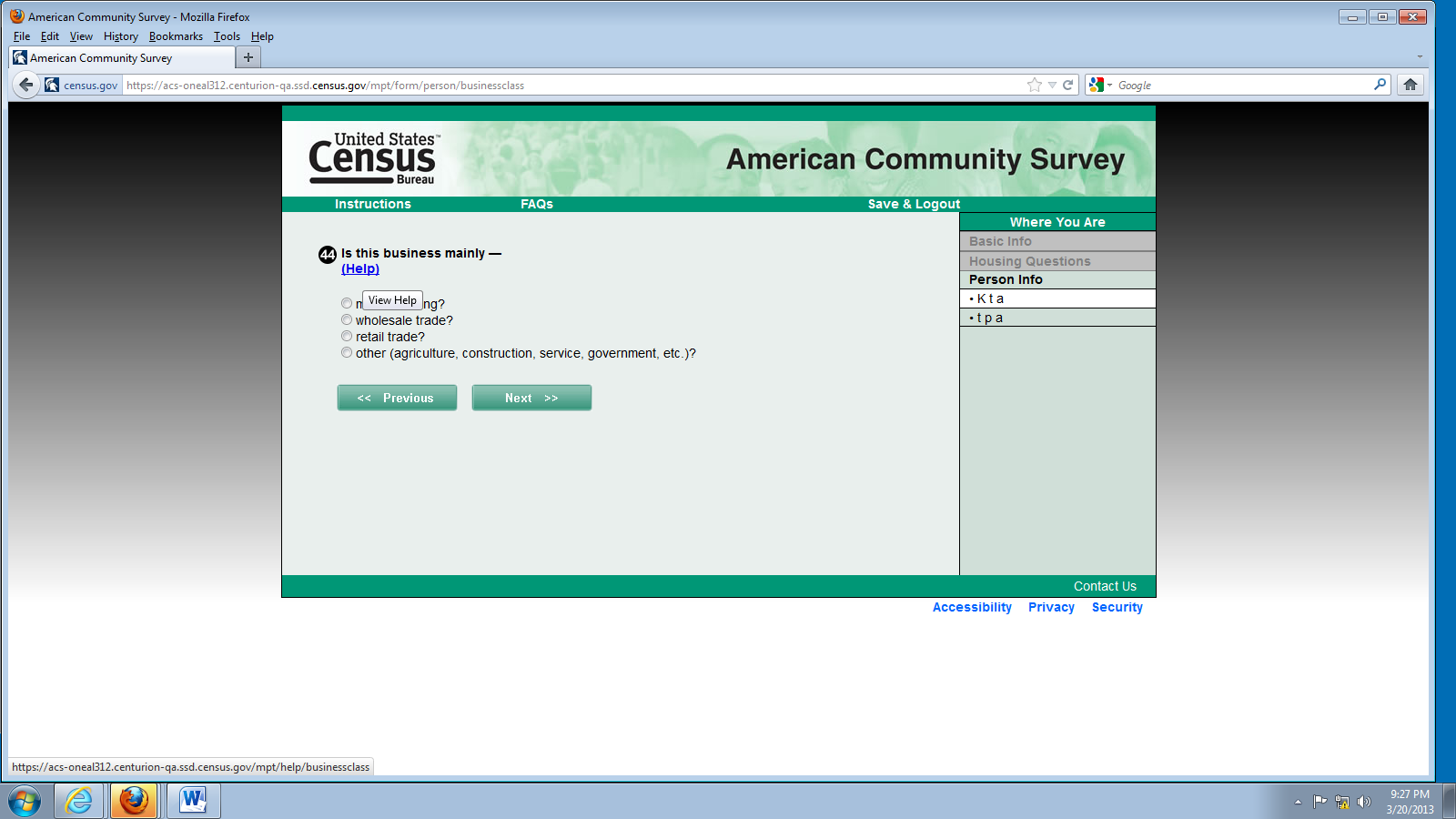Minimize the Firefox window
Viewport: 1456px width, 819px height.
point(1352,16)
